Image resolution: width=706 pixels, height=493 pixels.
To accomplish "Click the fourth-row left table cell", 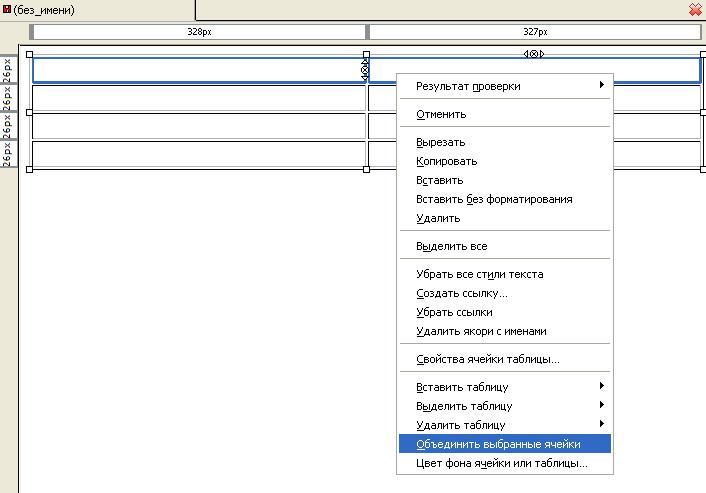I will click(x=199, y=154).
